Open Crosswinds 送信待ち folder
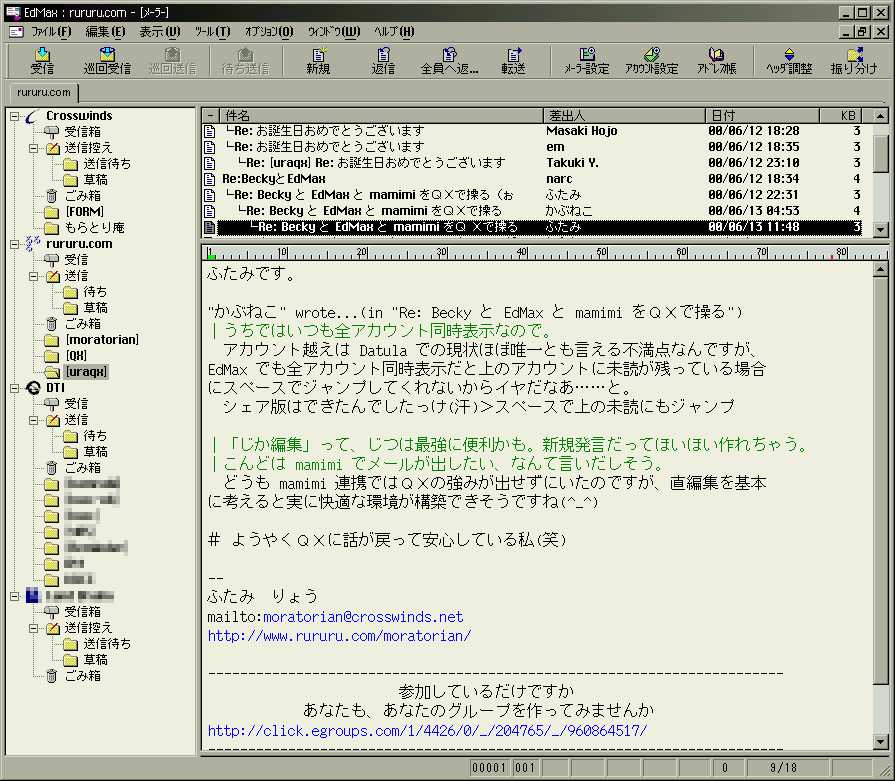895x781 pixels. pyautogui.click(x=107, y=164)
